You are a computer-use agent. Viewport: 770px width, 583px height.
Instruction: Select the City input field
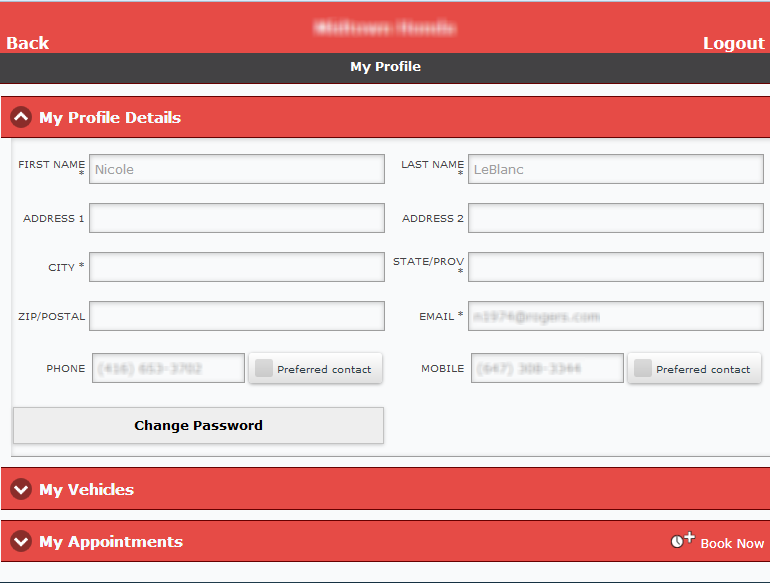point(236,267)
